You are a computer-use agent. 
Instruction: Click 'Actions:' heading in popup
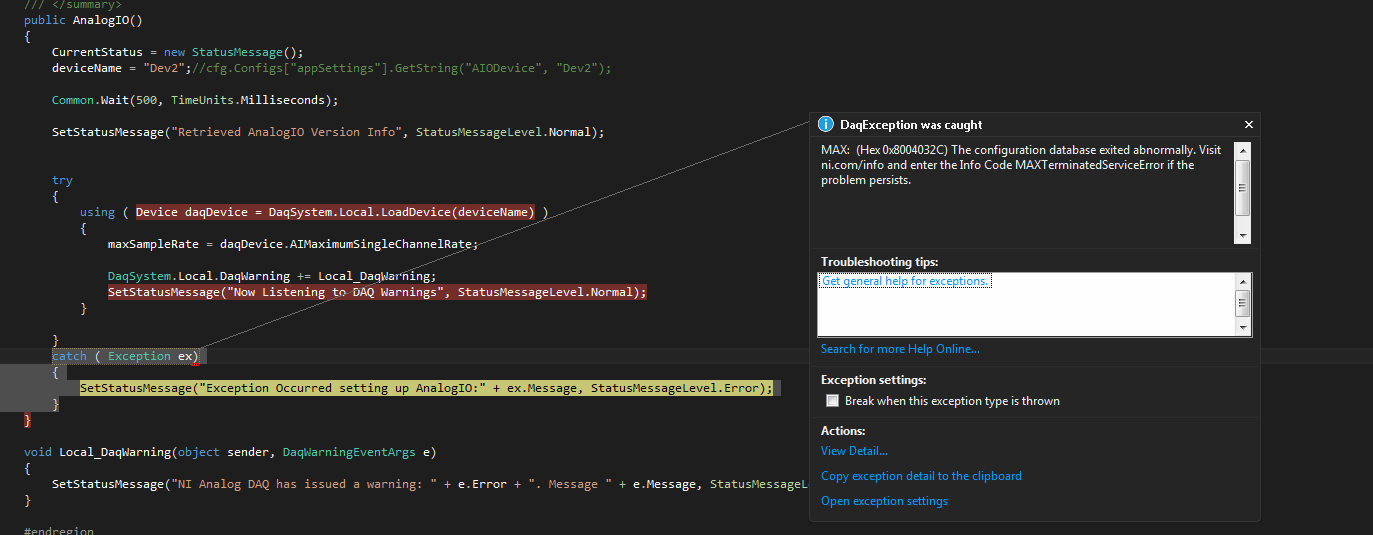(843, 431)
